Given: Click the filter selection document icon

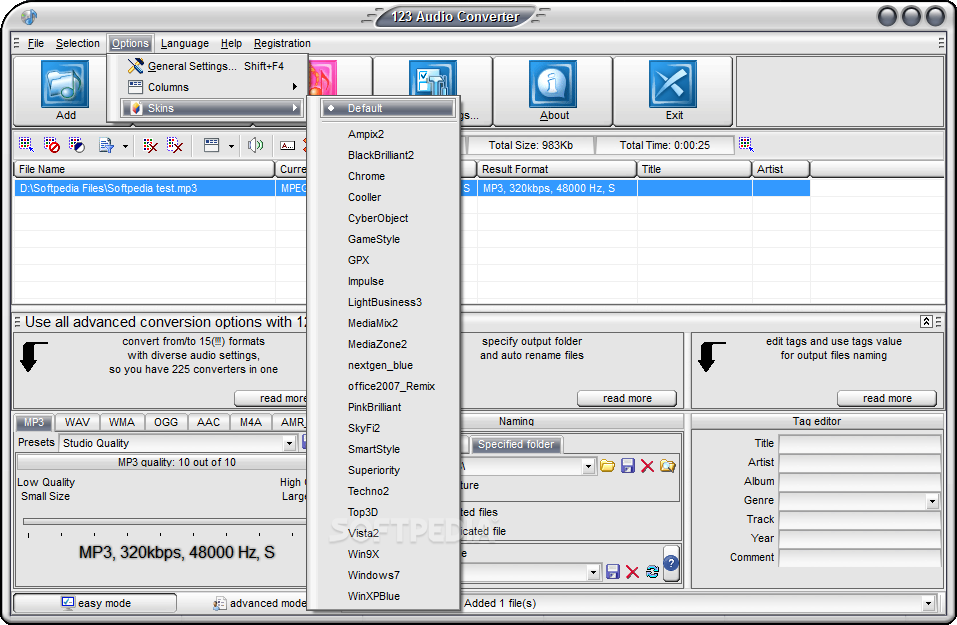Looking at the screenshot, I should [106, 145].
